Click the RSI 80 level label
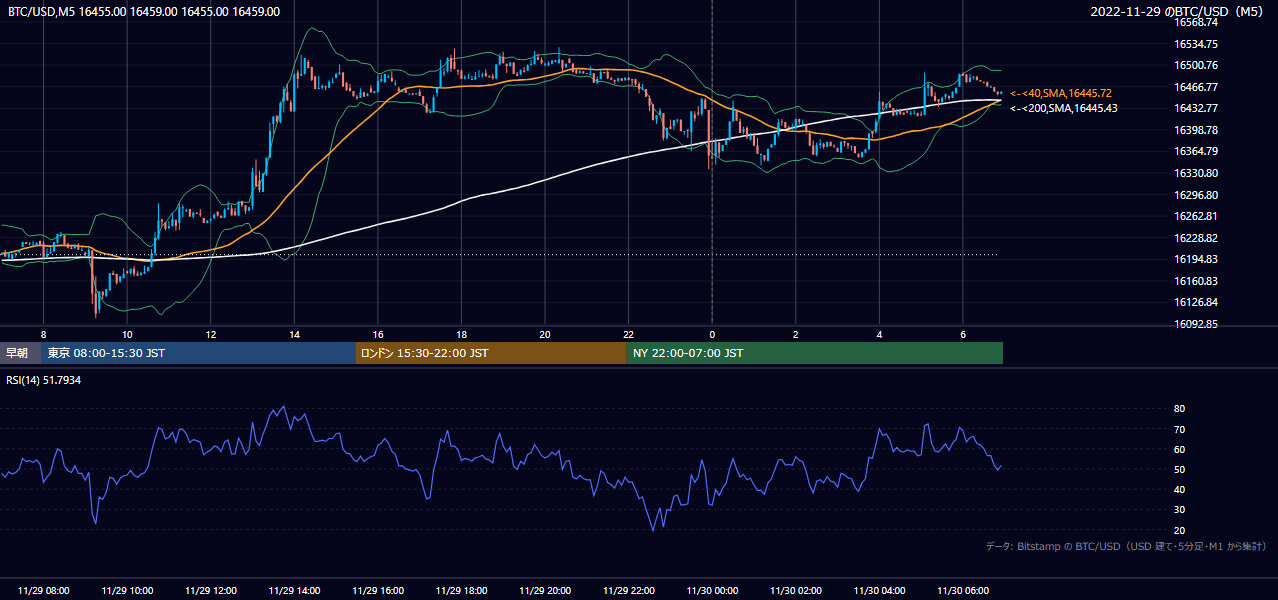The width and height of the screenshot is (1278, 600). [1179, 409]
